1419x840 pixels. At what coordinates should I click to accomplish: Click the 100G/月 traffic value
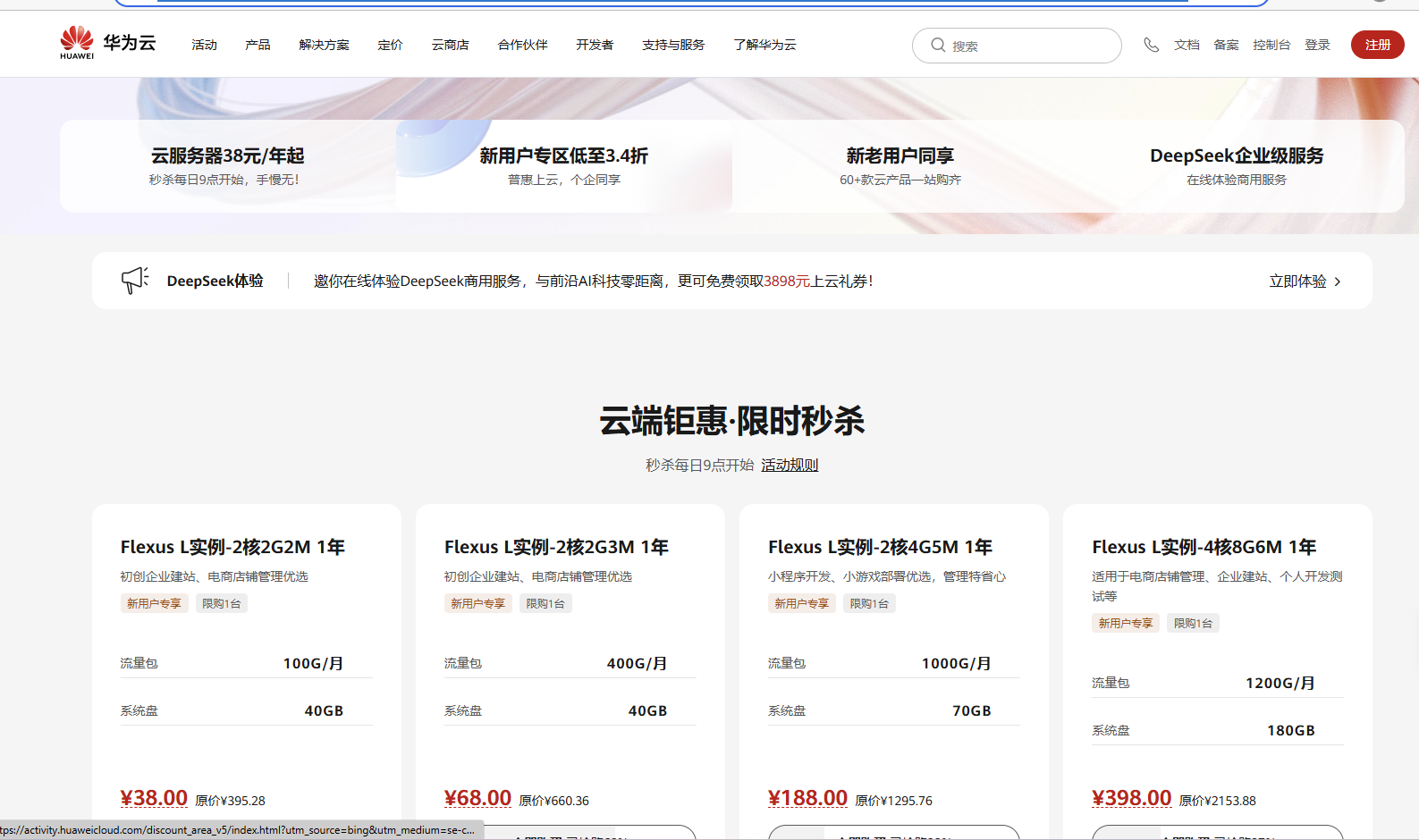pos(313,663)
